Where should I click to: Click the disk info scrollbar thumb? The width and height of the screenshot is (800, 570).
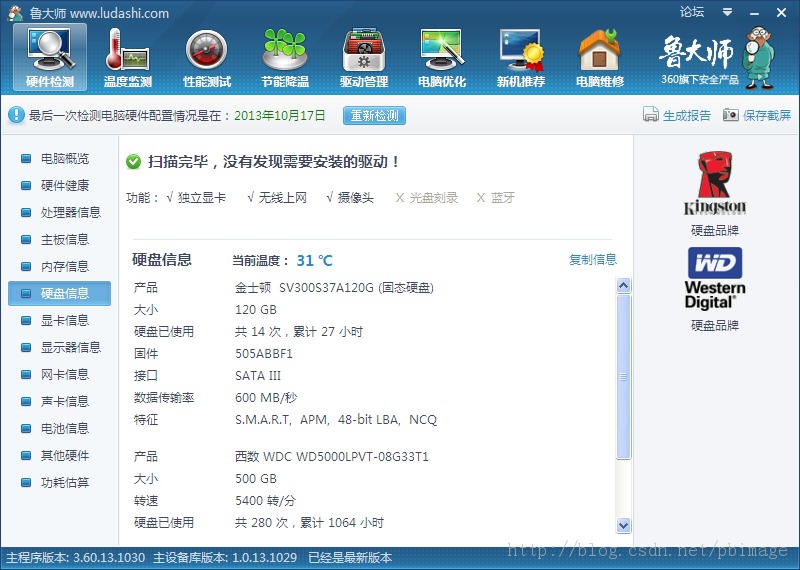(x=623, y=377)
